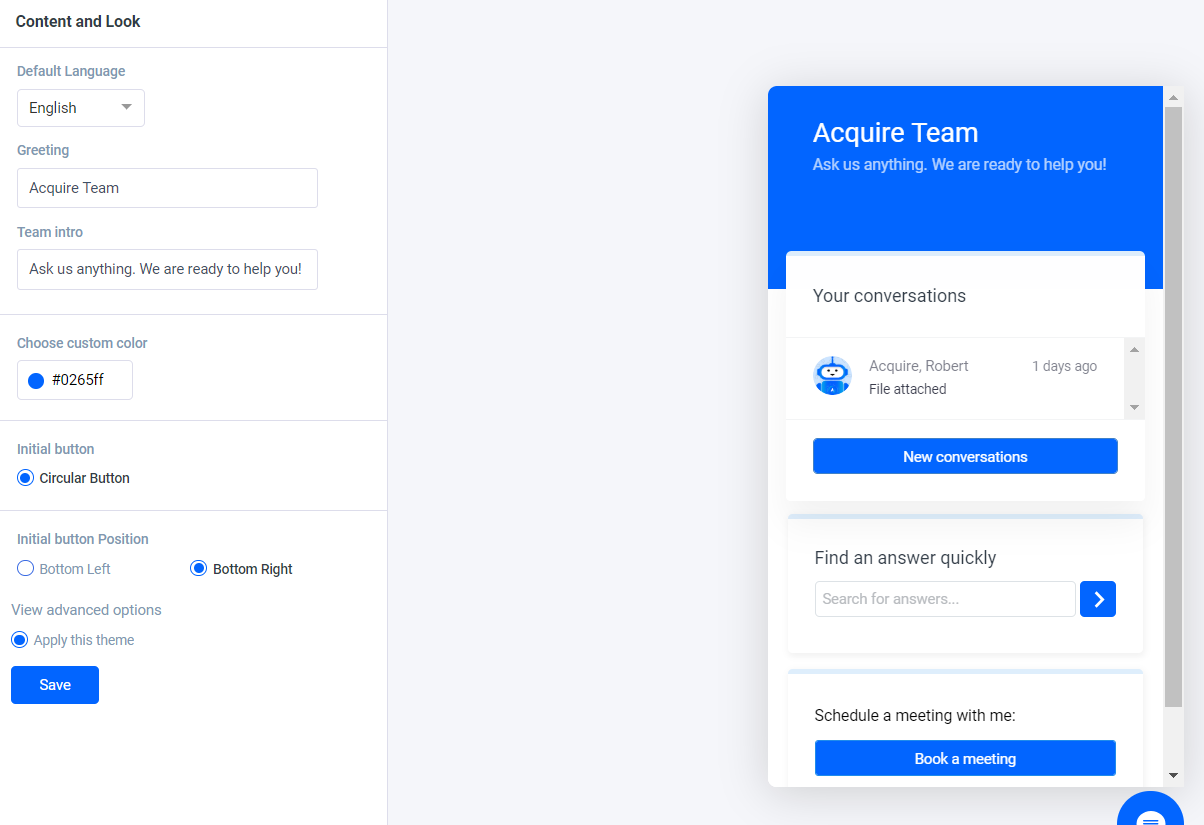Focus the Search for answers field

click(945, 599)
